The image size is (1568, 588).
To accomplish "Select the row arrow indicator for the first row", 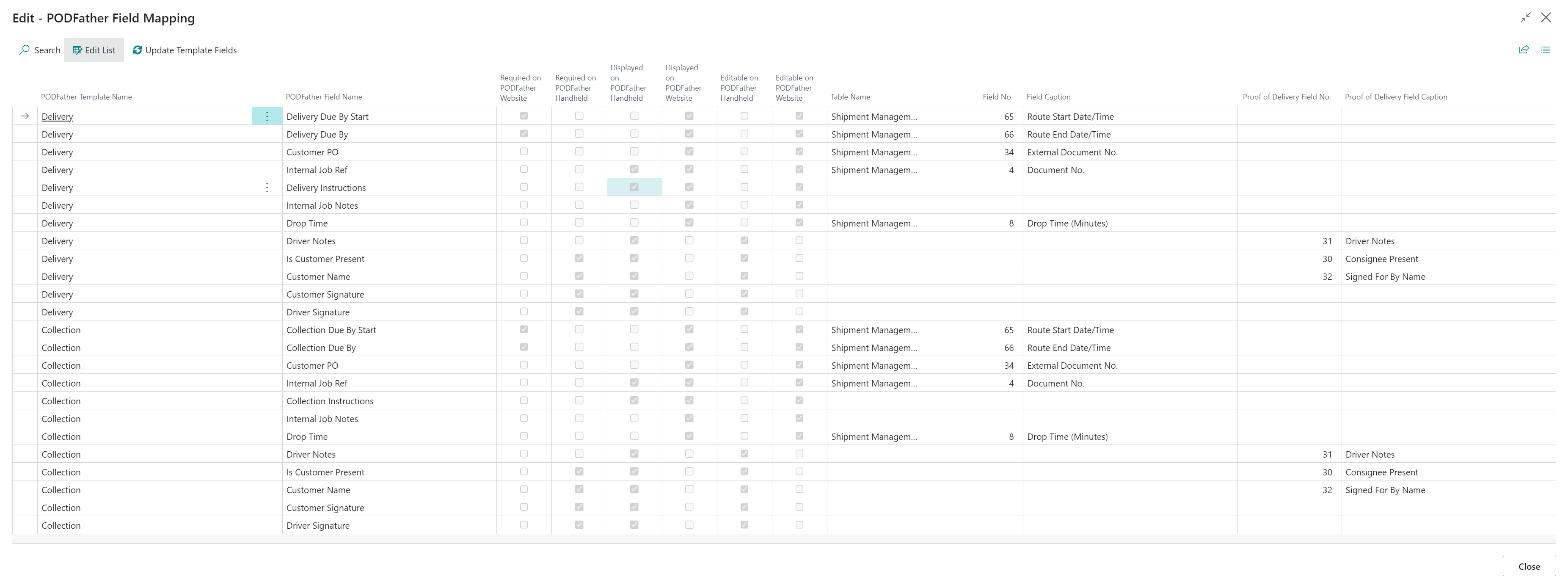I will pos(25,116).
